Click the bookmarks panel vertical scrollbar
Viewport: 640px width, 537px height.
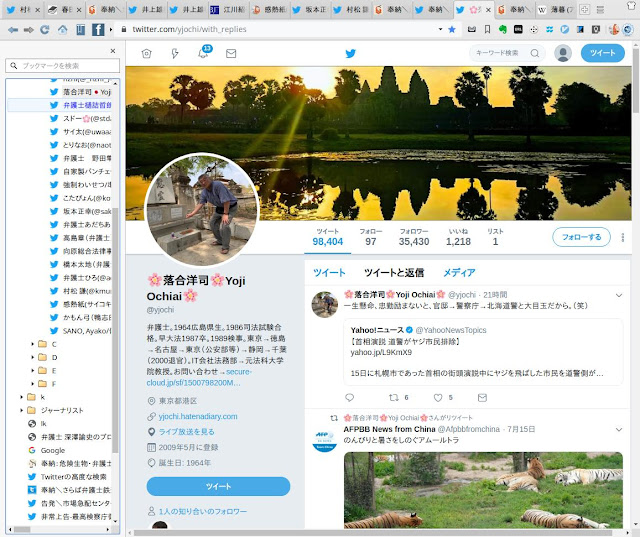(115, 330)
